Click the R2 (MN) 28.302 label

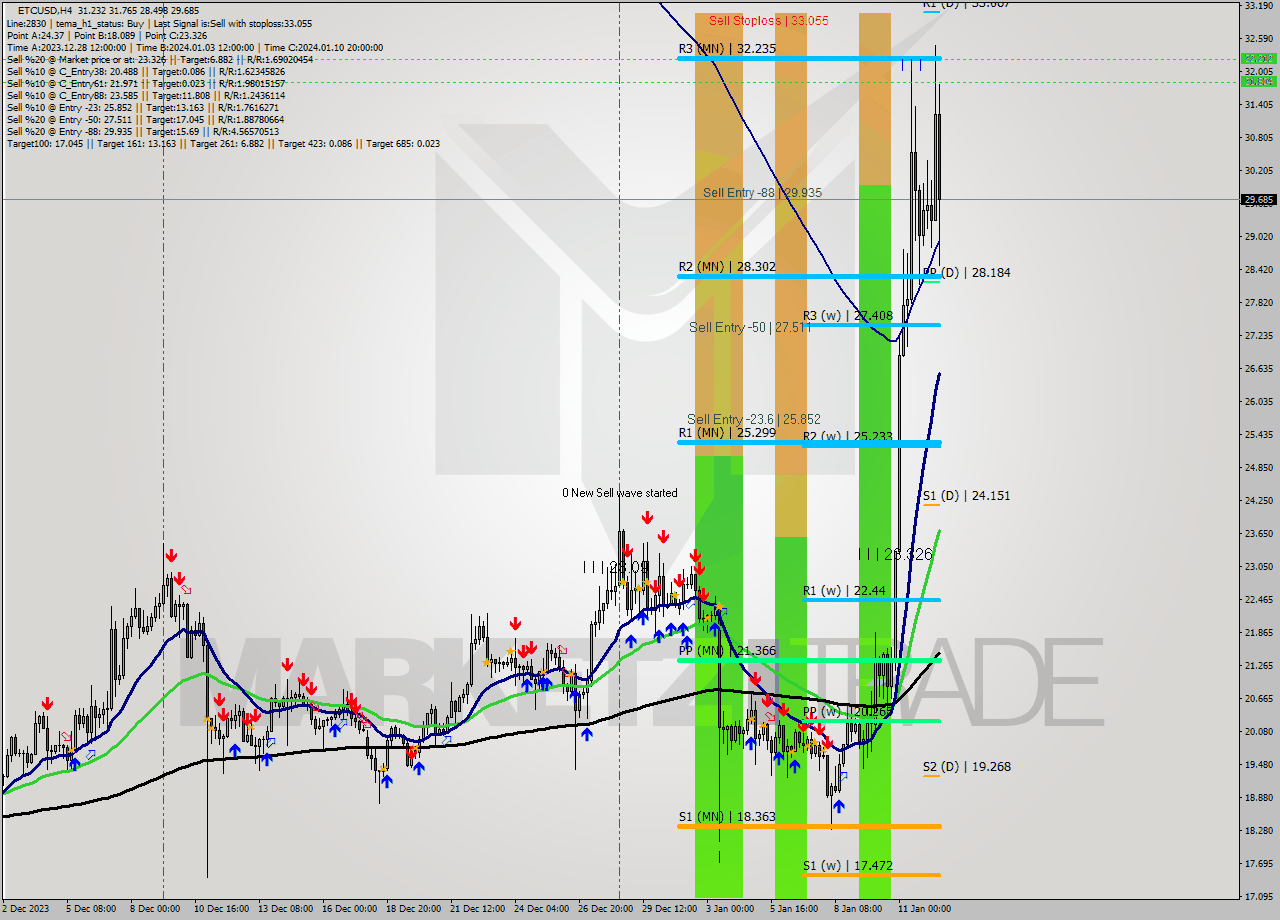point(727,266)
